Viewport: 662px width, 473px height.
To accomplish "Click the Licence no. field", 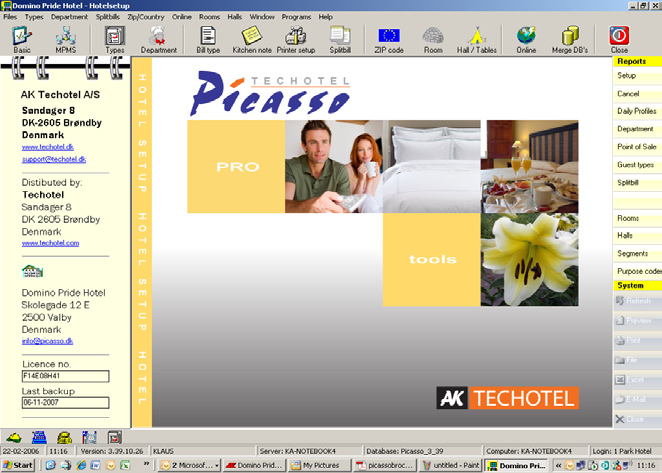I will point(65,376).
